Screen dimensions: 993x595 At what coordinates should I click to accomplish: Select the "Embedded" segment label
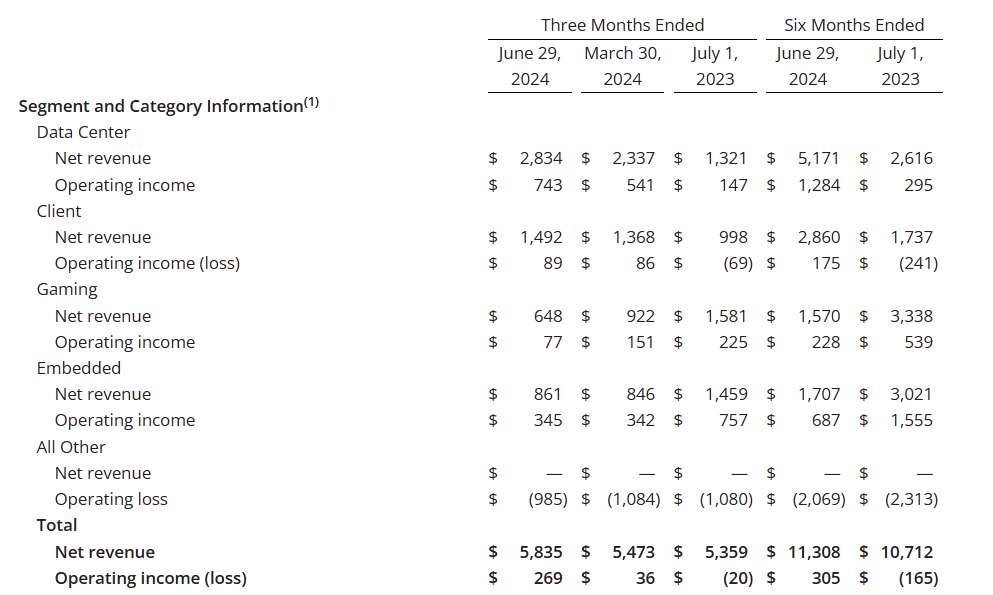(x=79, y=368)
